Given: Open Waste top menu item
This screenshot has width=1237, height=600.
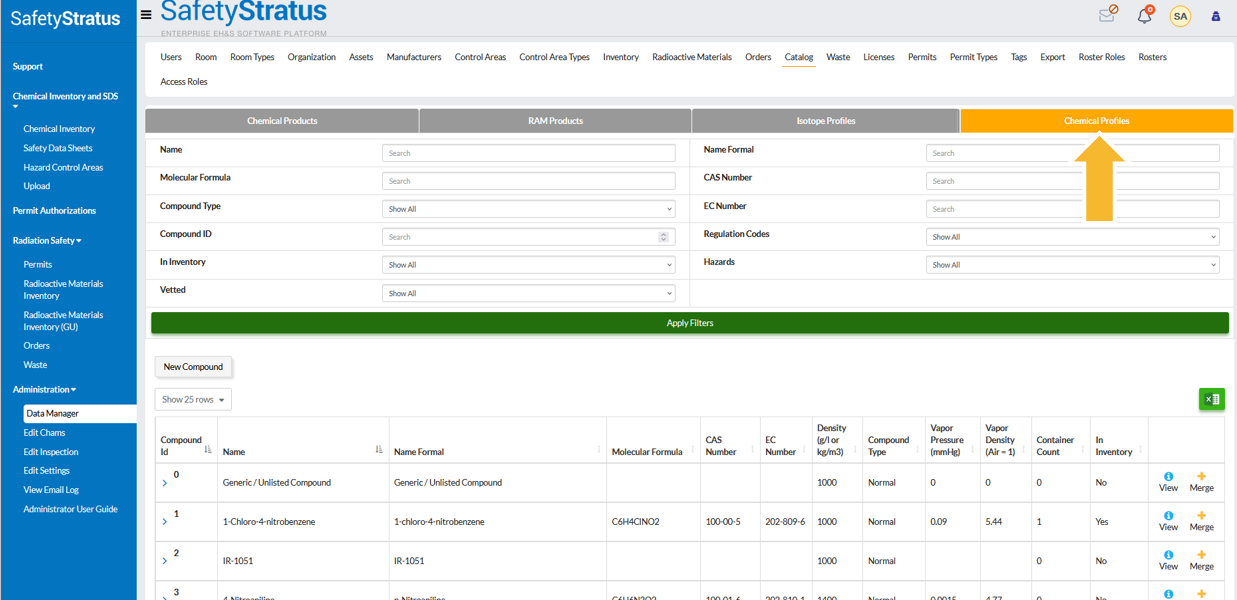Looking at the screenshot, I should [x=838, y=57].
